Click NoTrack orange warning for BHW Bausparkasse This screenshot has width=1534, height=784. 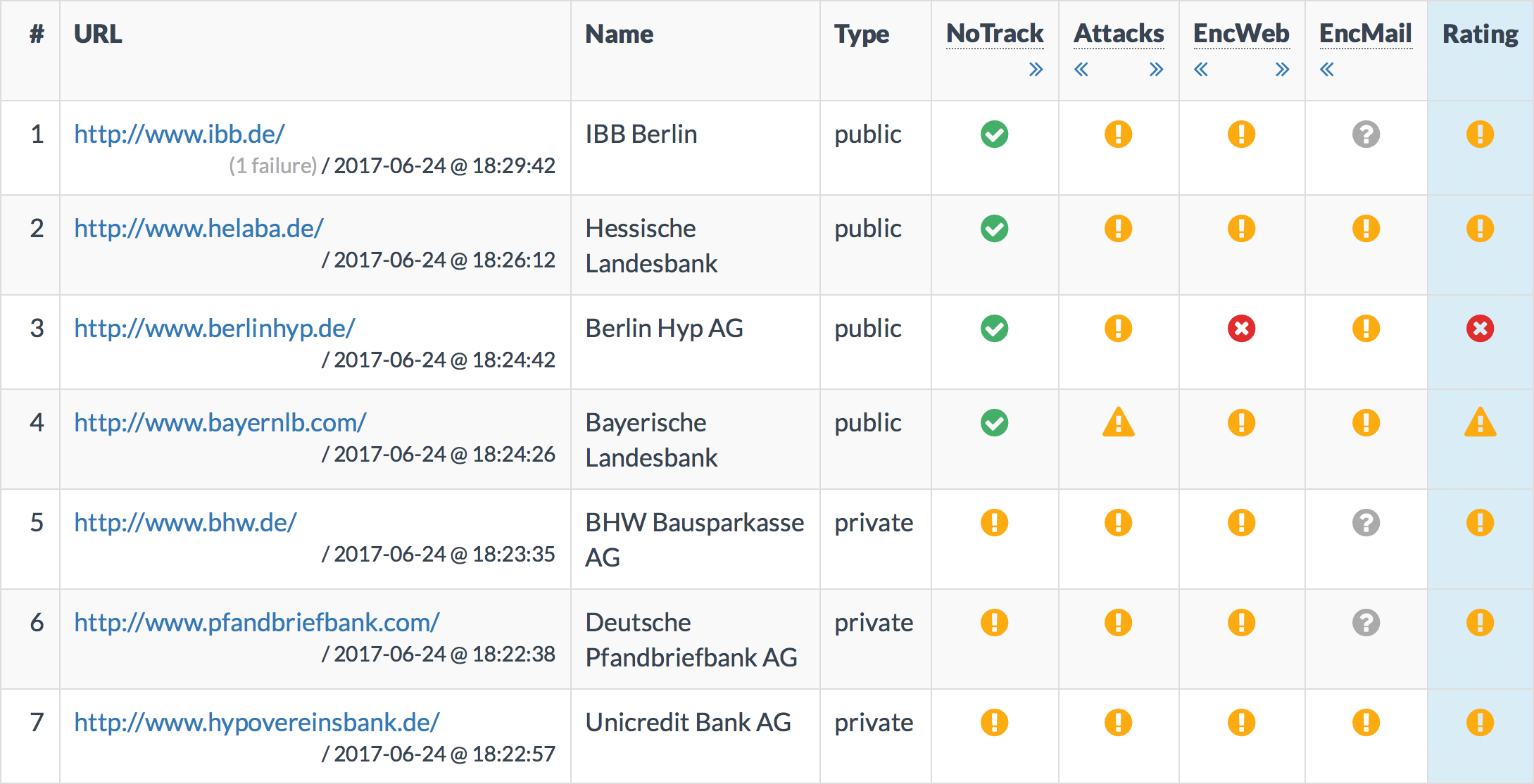(x=994, y=523)
